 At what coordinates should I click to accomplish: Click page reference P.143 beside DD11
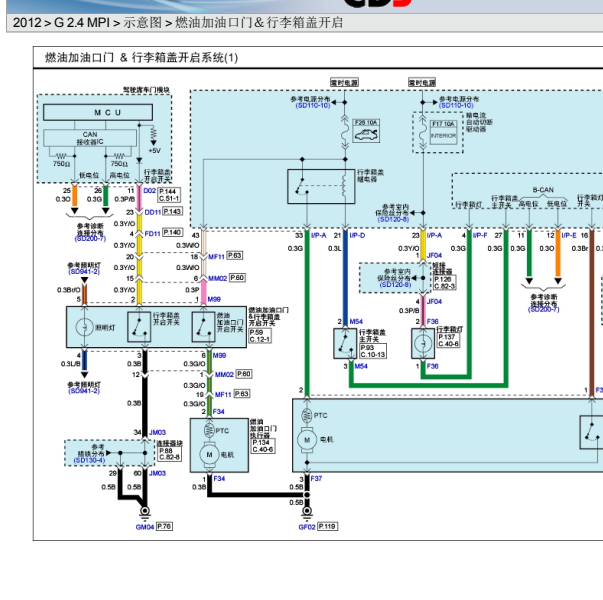click(x=172, y=212)
